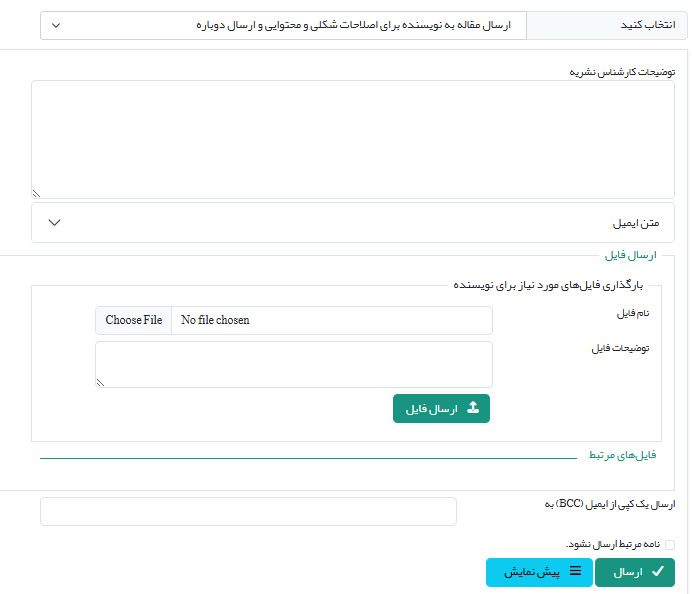Click the checkmark icon on ارسال button

657,572
